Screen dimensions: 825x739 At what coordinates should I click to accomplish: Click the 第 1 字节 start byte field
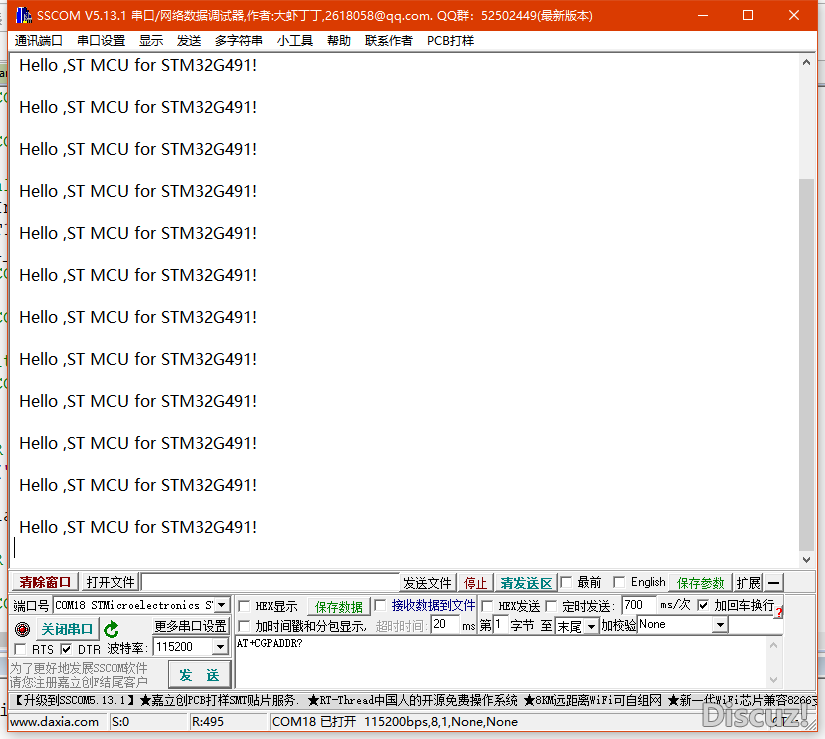click(x=500, y=625)
